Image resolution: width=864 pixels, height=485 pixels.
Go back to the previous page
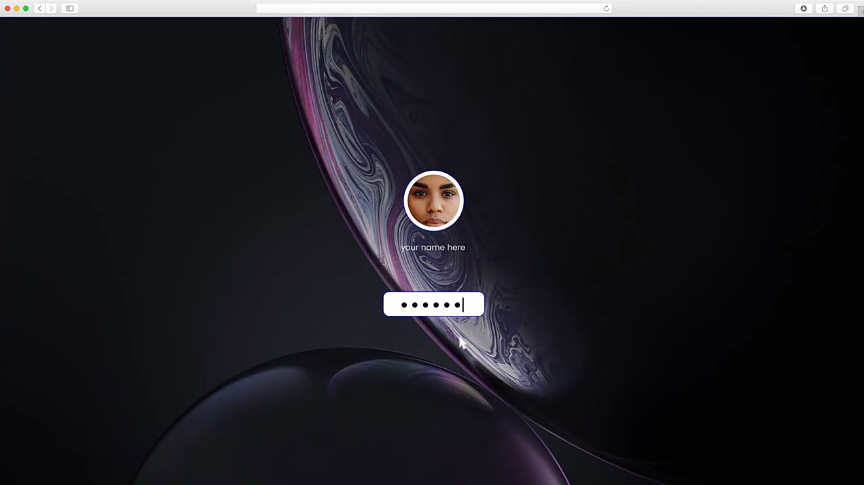(x=40, y=8)
